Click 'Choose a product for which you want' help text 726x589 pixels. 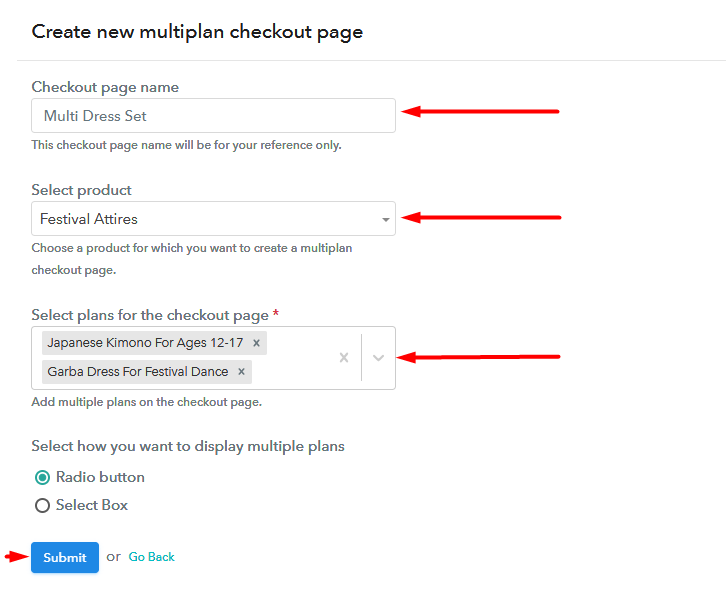[192, 259]
